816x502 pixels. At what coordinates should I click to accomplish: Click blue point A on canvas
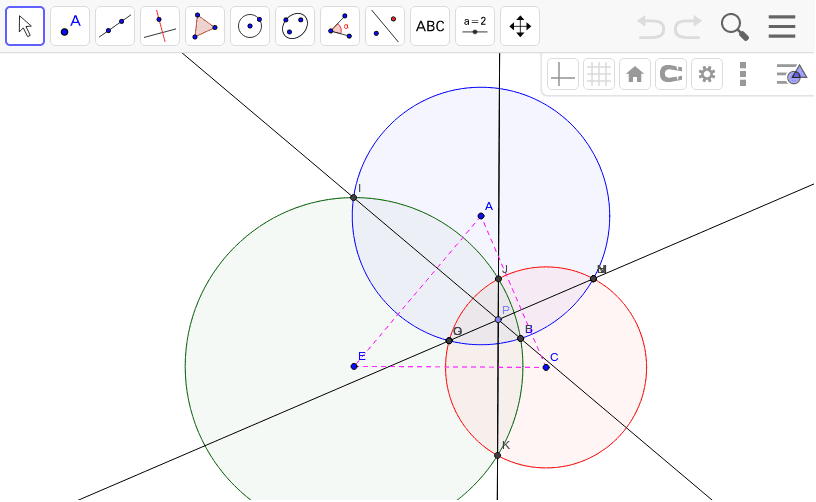pyautogui.click(x=481, y=216)
